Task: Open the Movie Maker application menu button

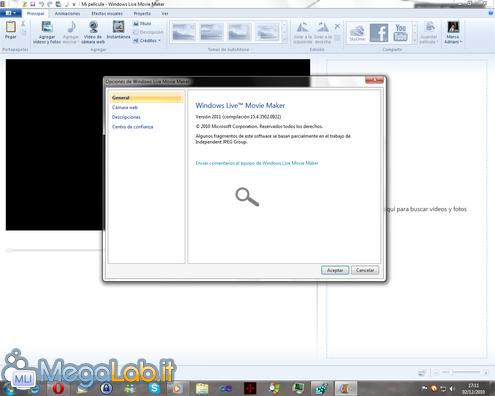Action: click(x=10, y=13)
